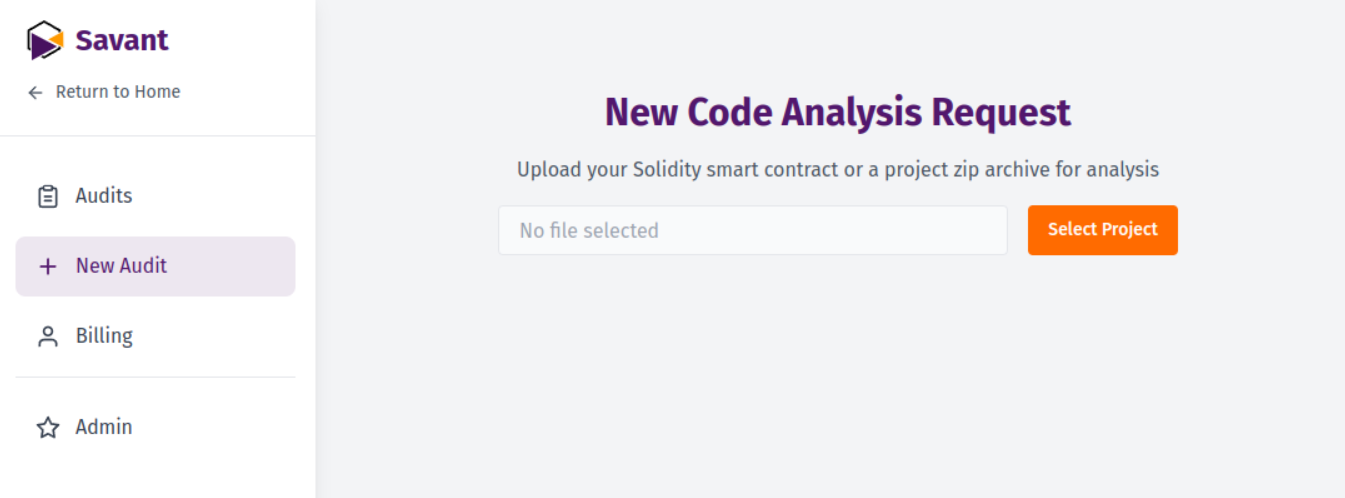Click the divider line above Admin
The height and width of the screenshot is (498, 1345).
[155, 377]
